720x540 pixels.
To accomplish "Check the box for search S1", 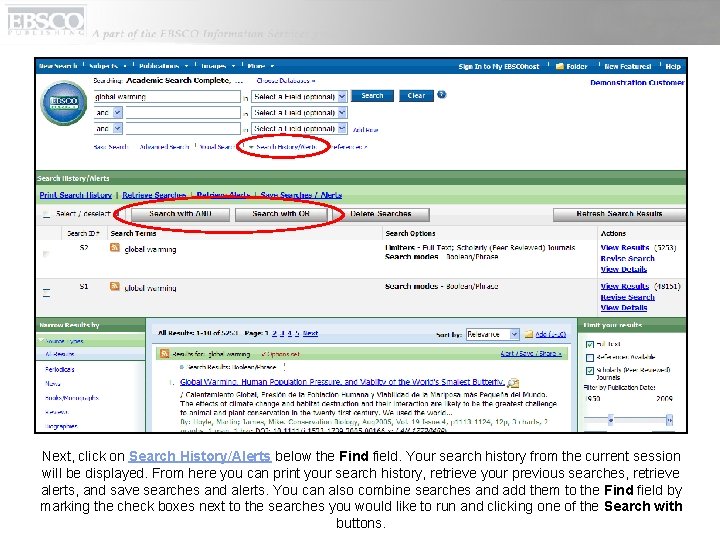I will pyautogui.click(x=46, y=292).
